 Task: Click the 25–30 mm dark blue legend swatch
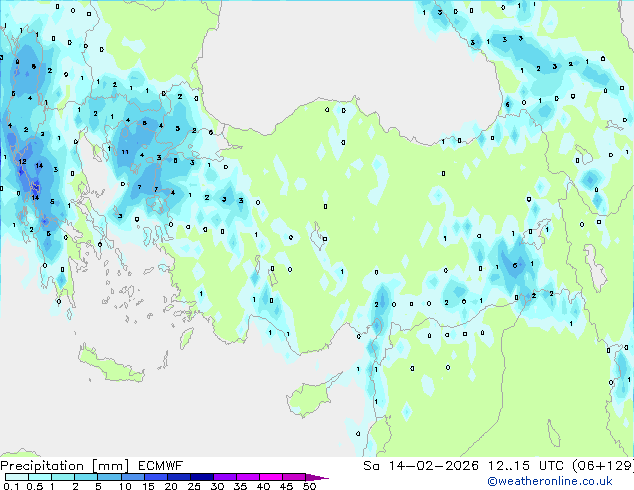click(201, 477)
